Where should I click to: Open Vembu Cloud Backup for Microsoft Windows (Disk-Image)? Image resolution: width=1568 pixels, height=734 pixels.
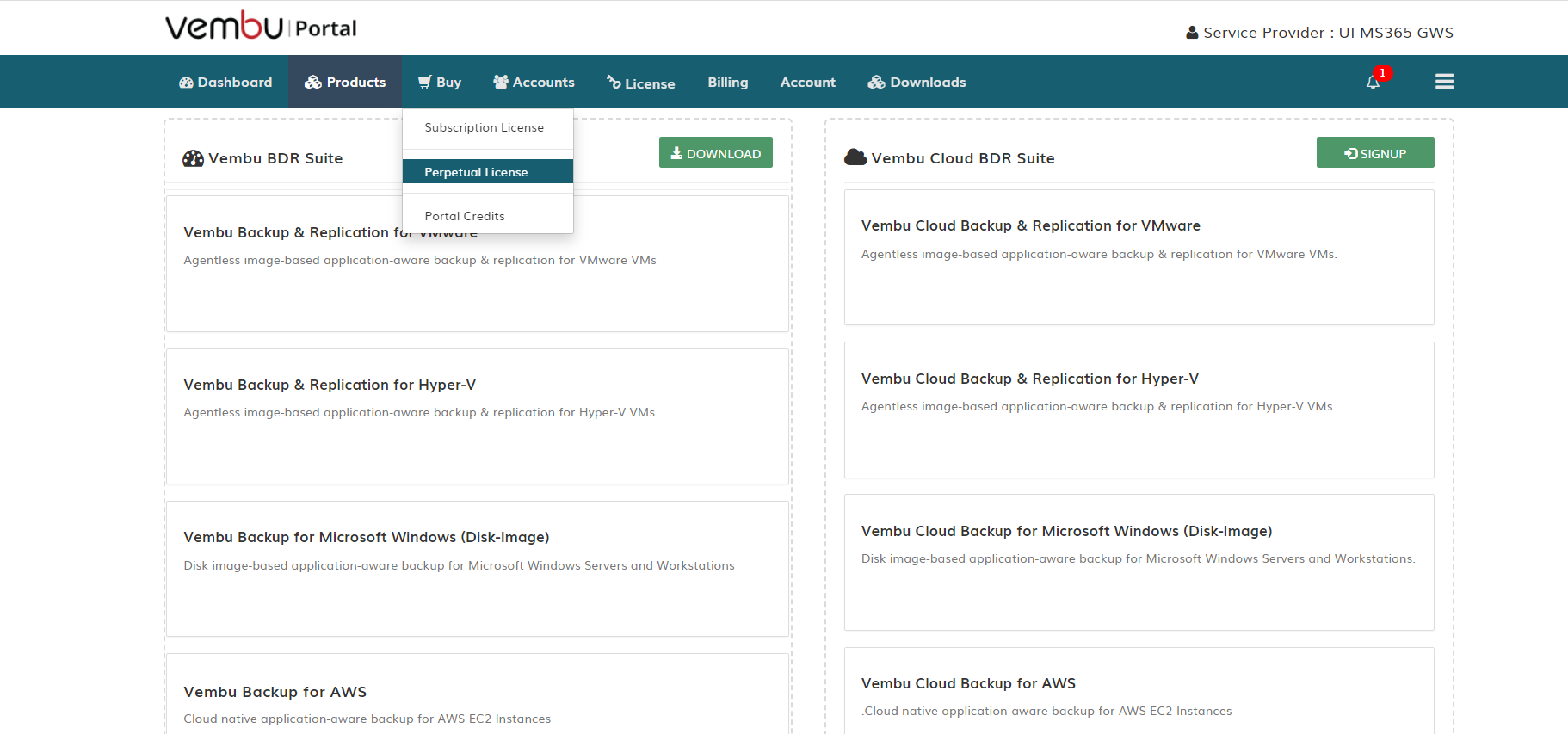pyautogui.click(x=1139, y=563)
